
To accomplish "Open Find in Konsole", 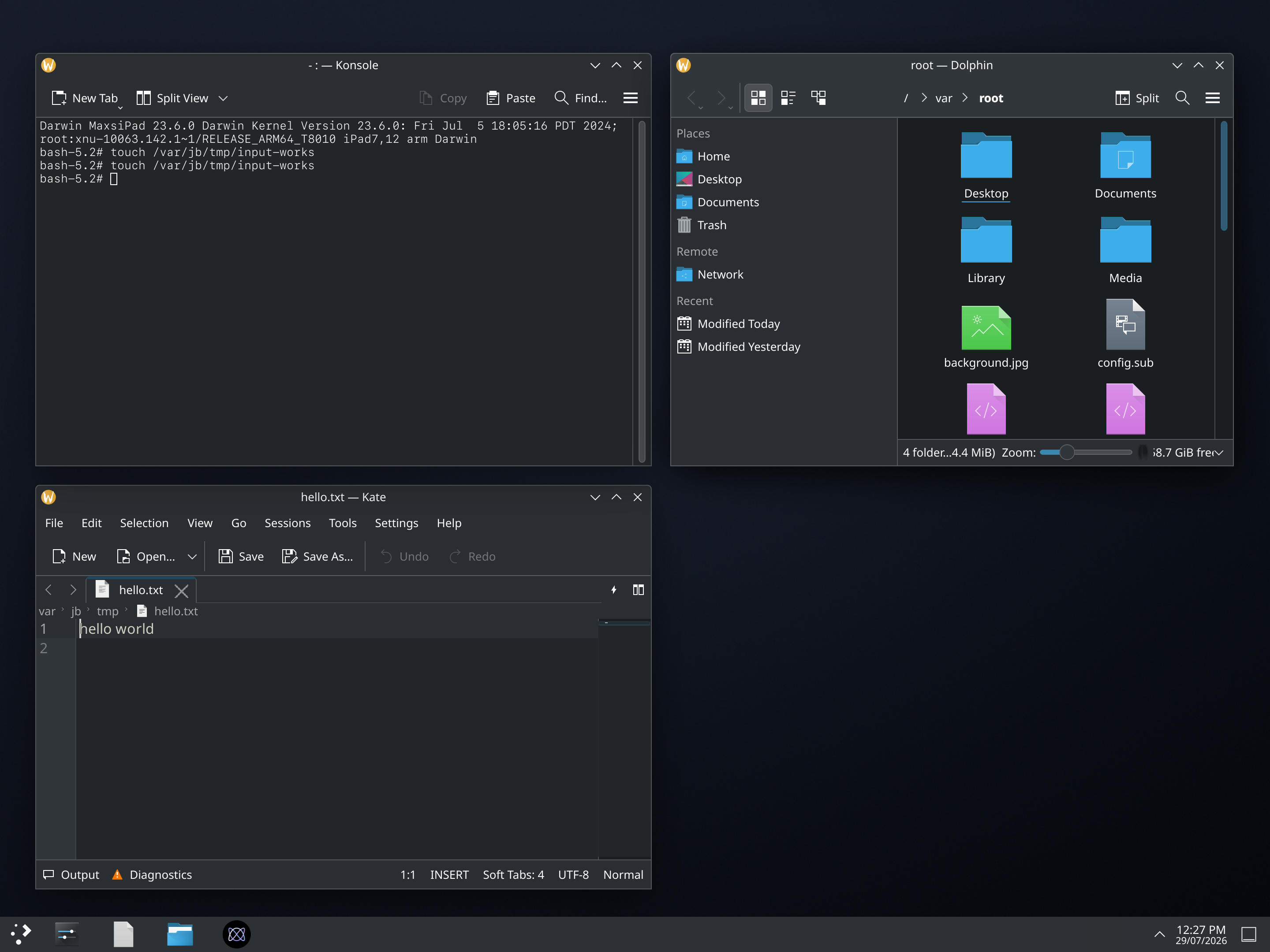I will coord(580,98).
